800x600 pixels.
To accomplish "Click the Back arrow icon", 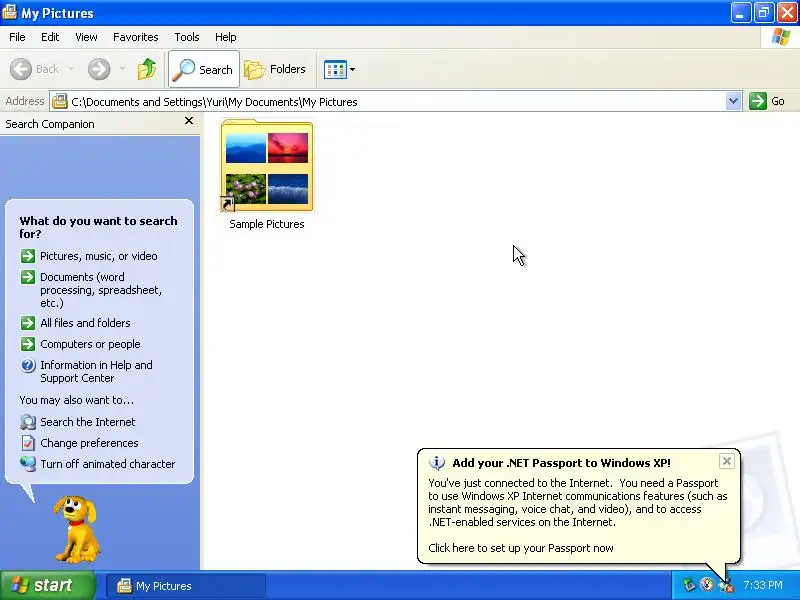I will pos(21,69).
